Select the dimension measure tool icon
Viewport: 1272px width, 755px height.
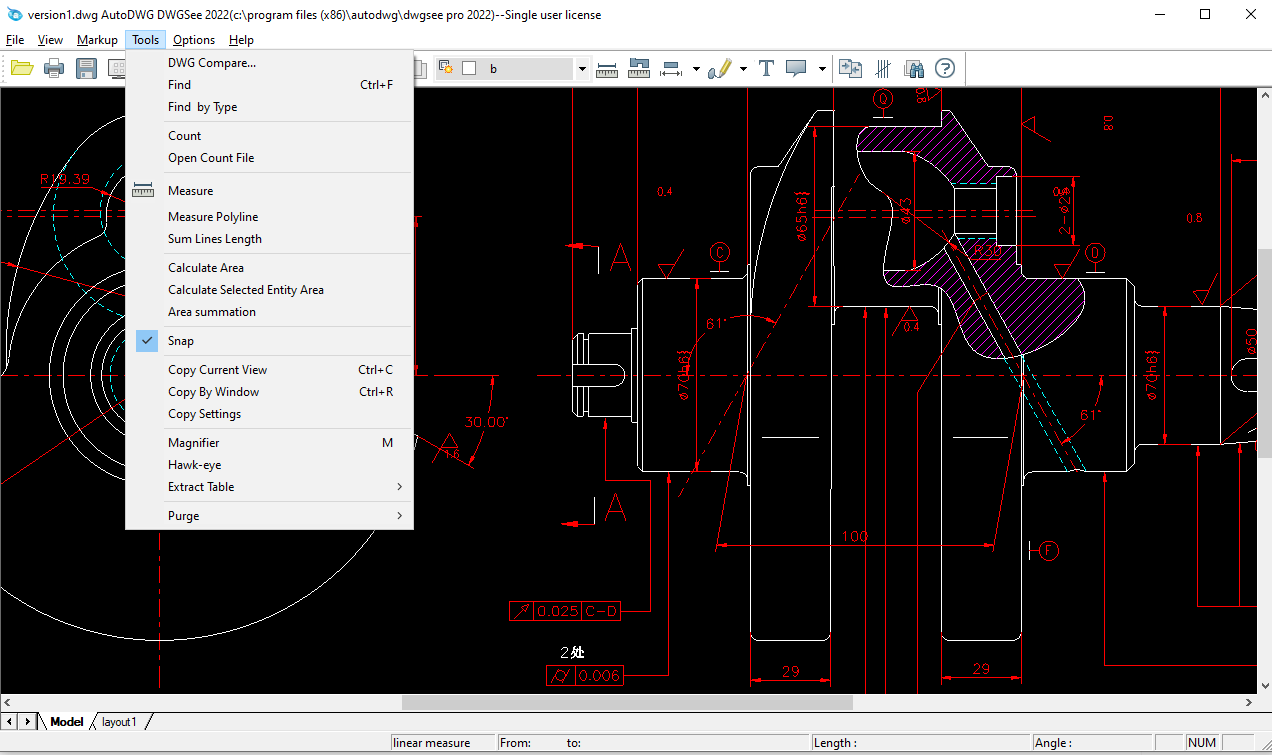(671, 69)
